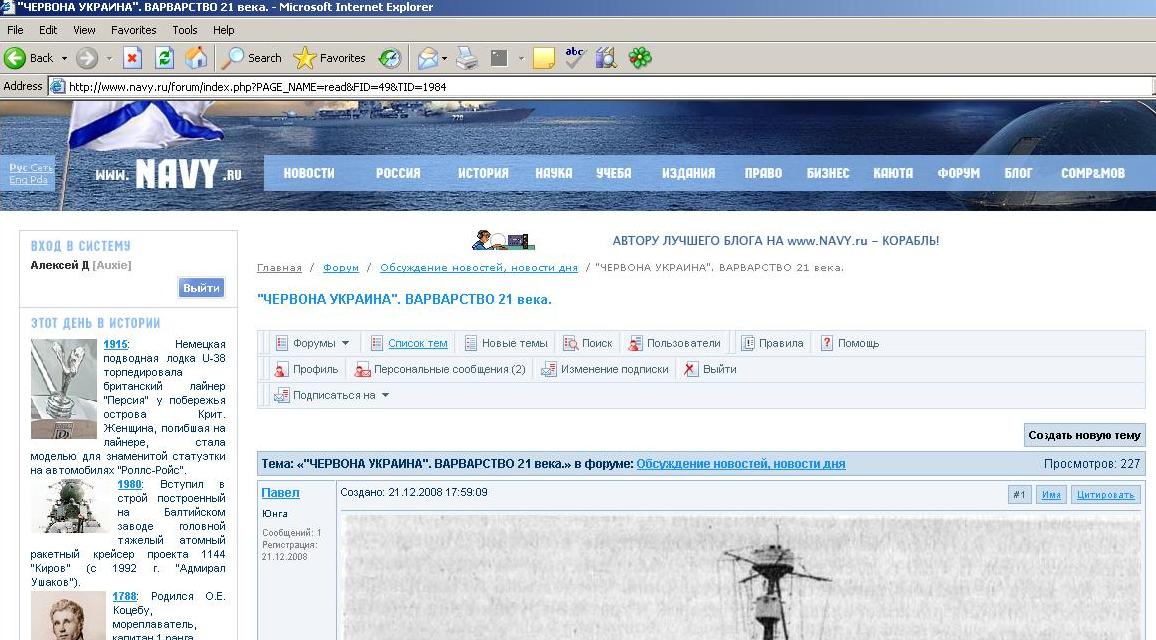Click the Mail envelope icon

click(x=427, y=58)
